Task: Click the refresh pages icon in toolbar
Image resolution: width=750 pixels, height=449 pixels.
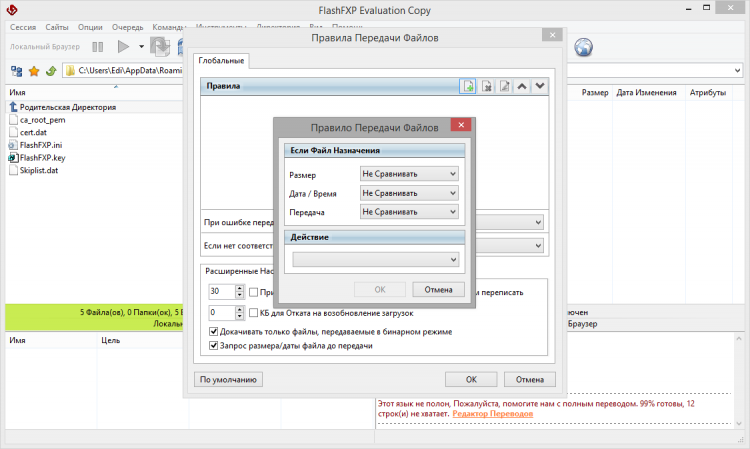Action: 160,46
